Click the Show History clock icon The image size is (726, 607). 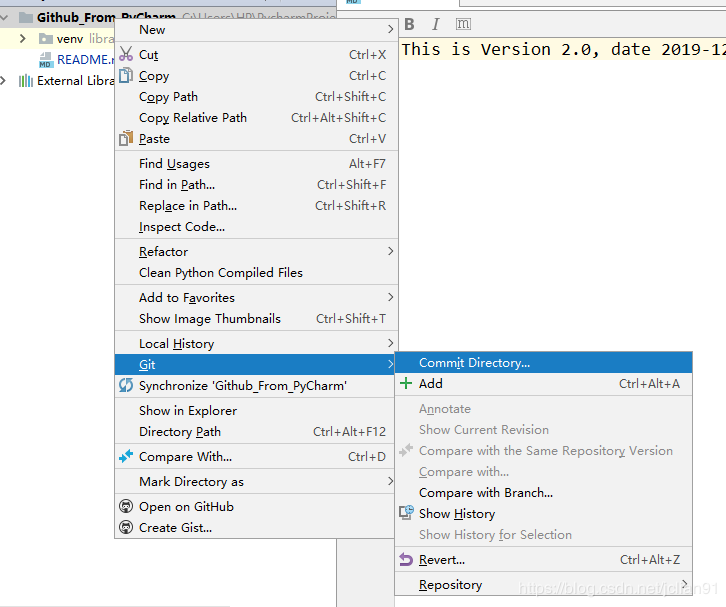point(407,513)
